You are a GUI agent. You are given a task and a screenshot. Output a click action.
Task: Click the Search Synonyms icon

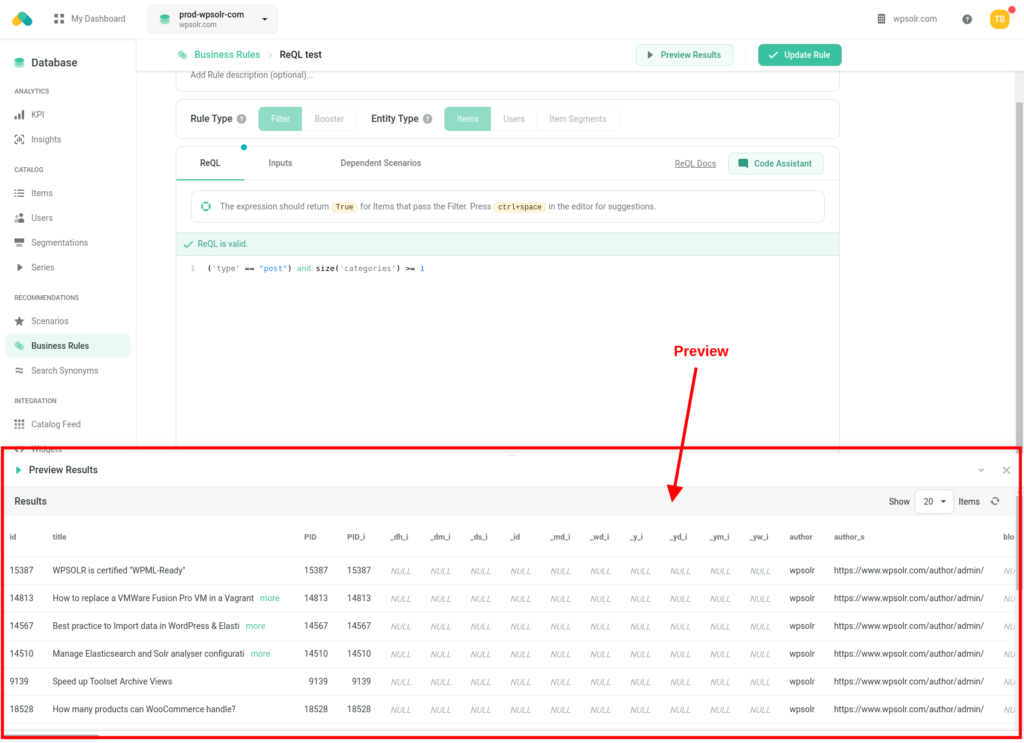20,371
